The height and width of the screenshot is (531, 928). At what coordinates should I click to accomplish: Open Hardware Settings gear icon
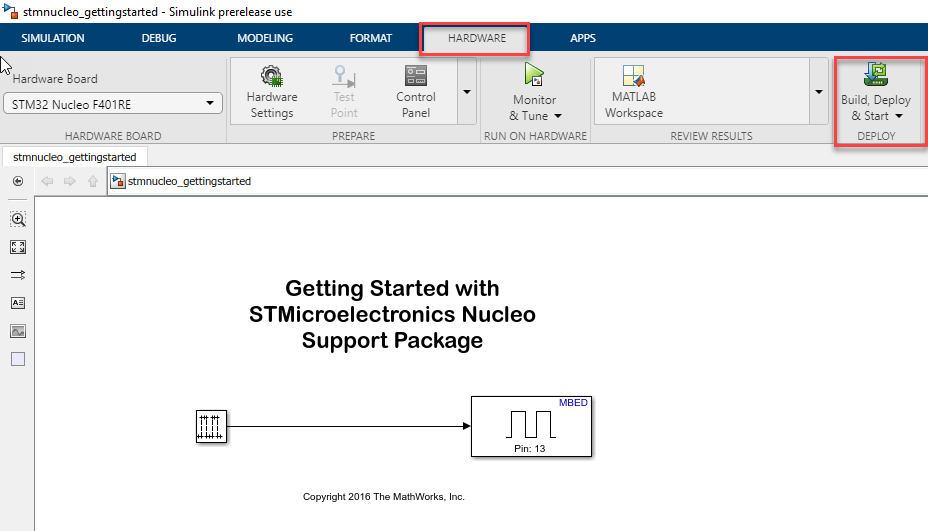(x=271, y=76)
